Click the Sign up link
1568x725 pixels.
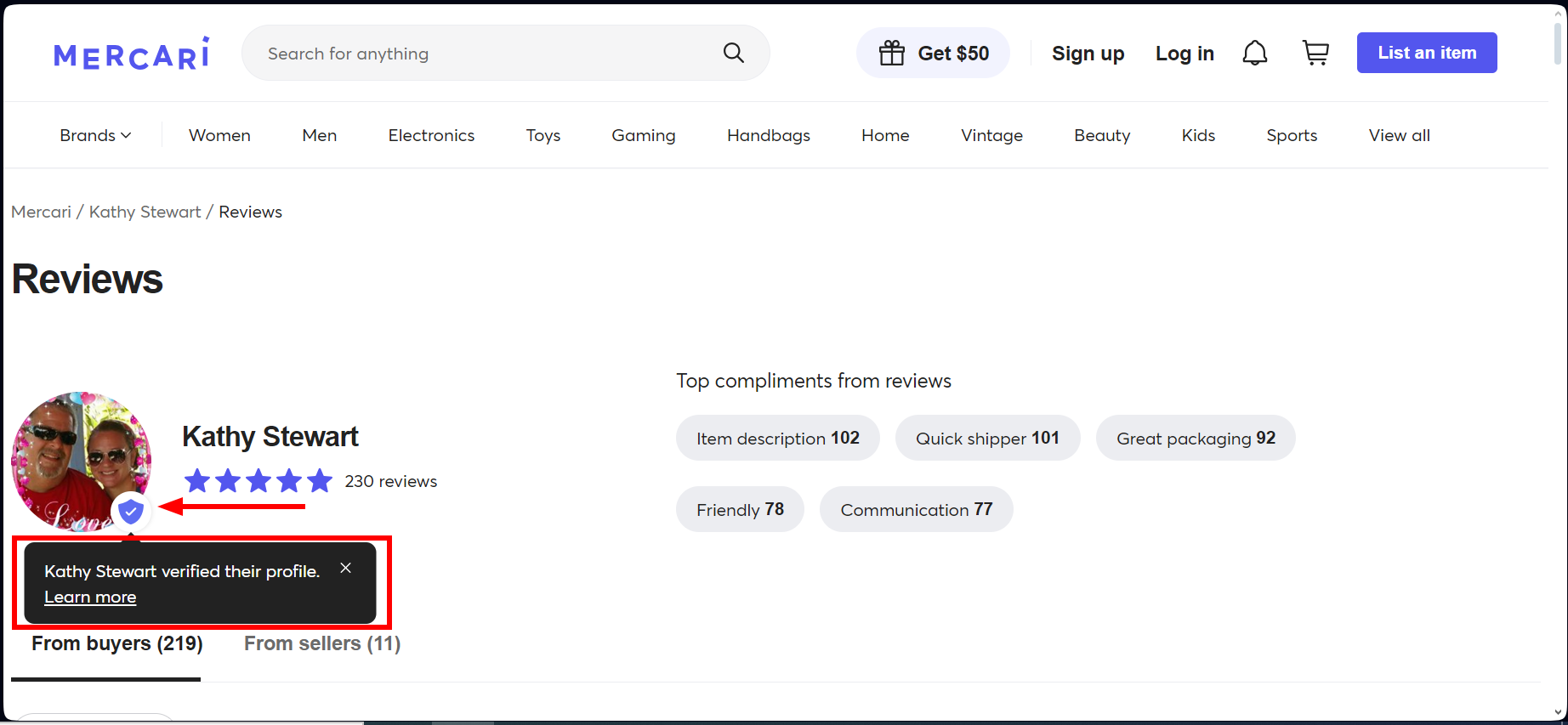point(1088,53)
